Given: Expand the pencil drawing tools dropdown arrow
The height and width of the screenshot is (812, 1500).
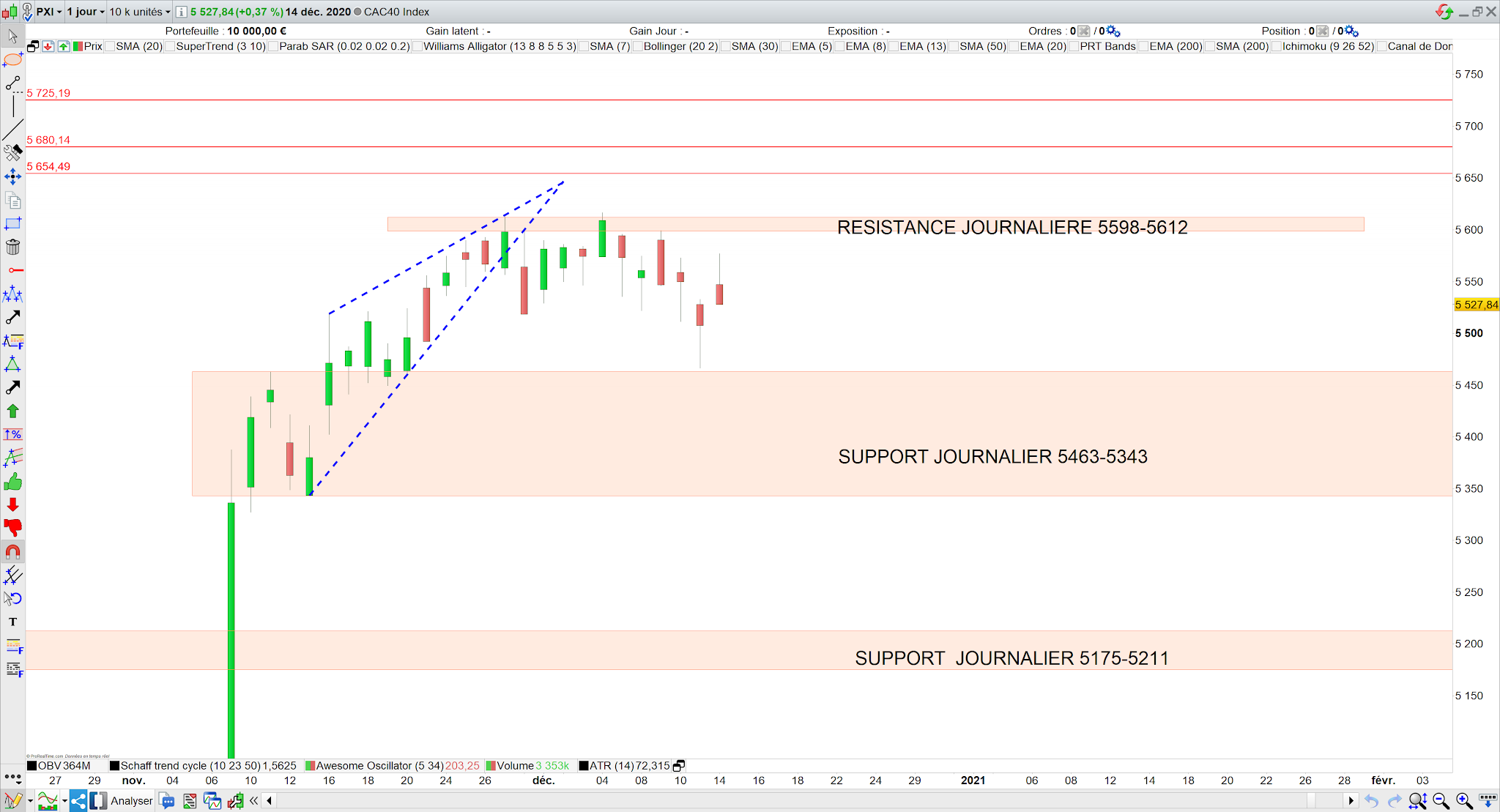Looking at the screenshot, I should click(x=30, y=801).
